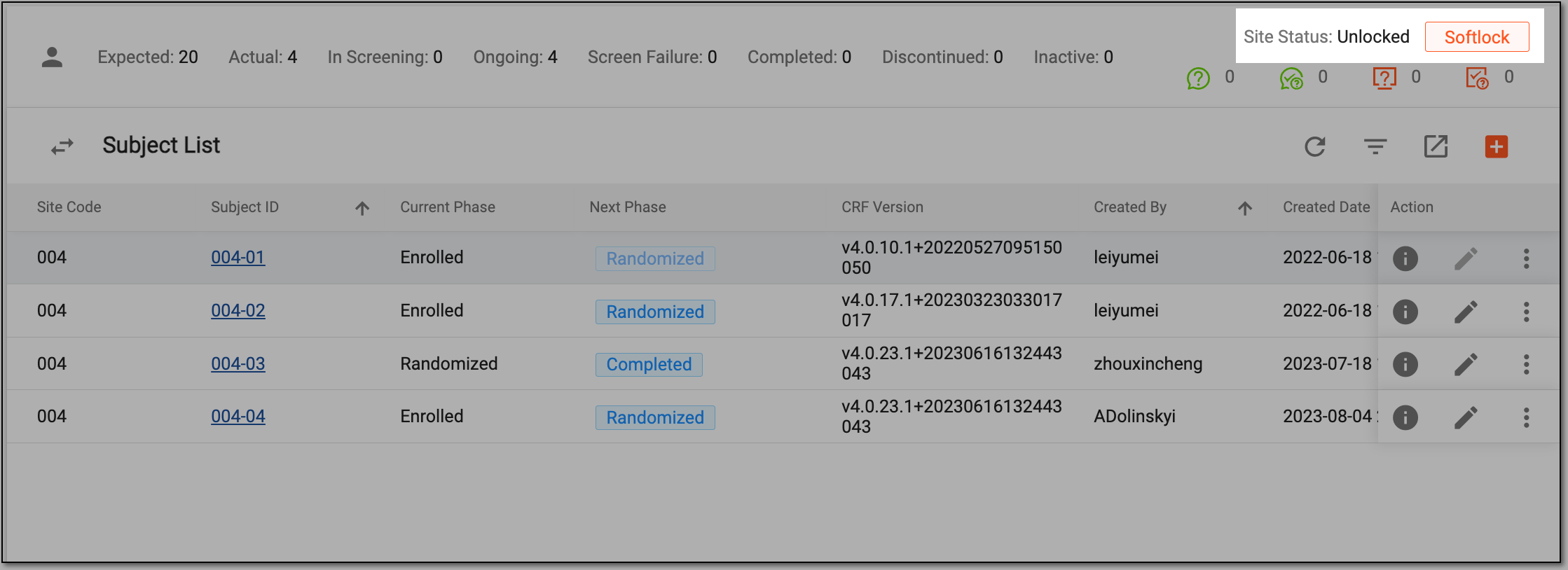Screen dimensions: 1568x570
Task: Click the CRF Version column header
Action: tap(883, 207)
